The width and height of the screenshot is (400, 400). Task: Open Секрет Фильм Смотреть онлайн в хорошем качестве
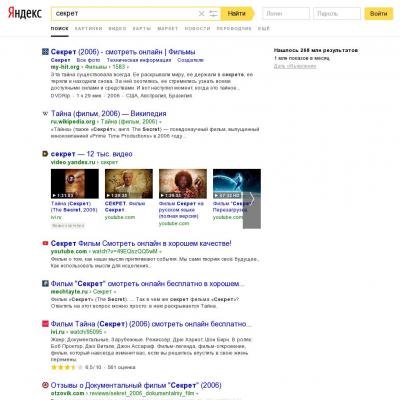click(x=141, y=244)
